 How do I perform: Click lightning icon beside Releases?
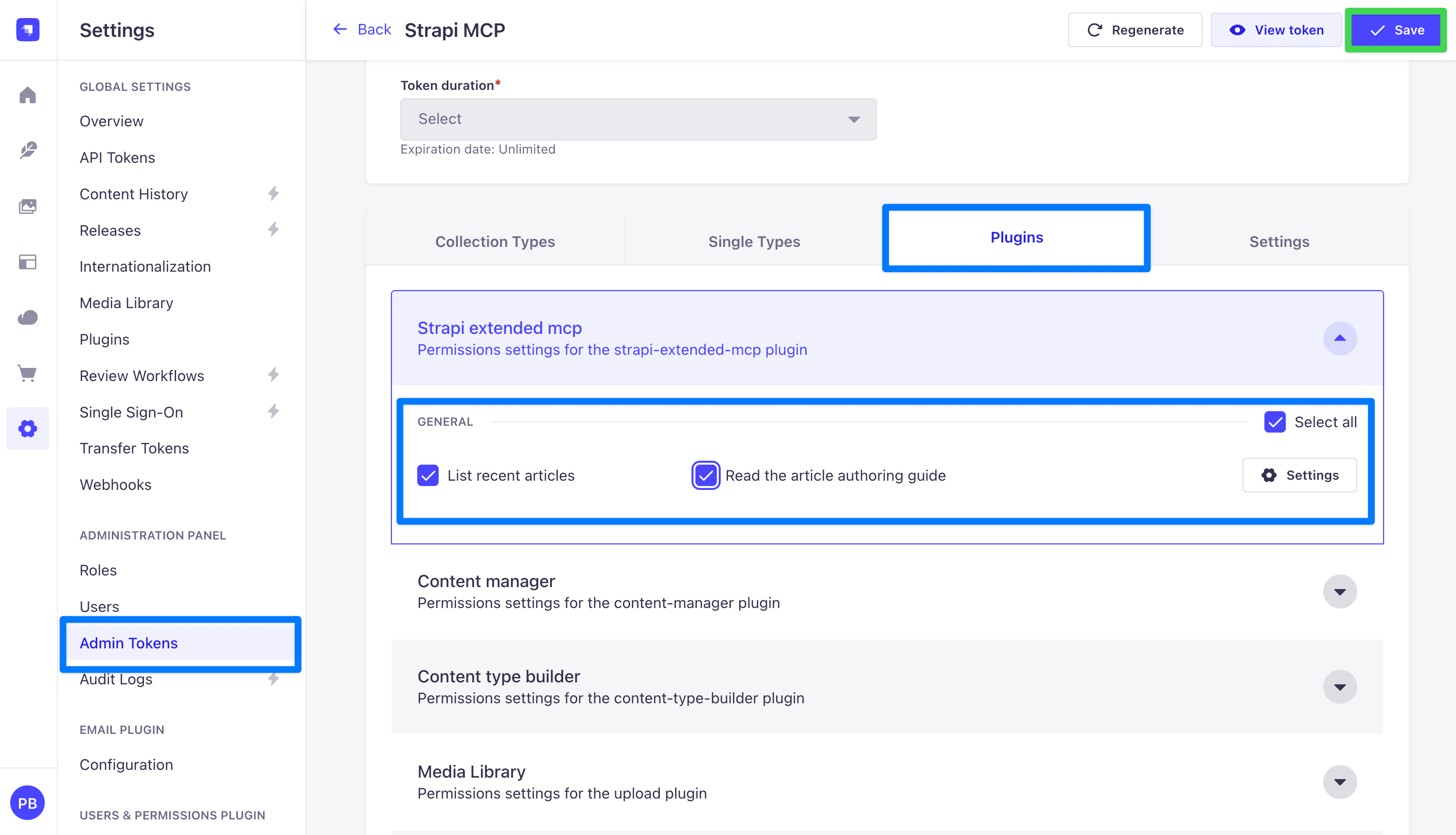[x=274, y=229]
